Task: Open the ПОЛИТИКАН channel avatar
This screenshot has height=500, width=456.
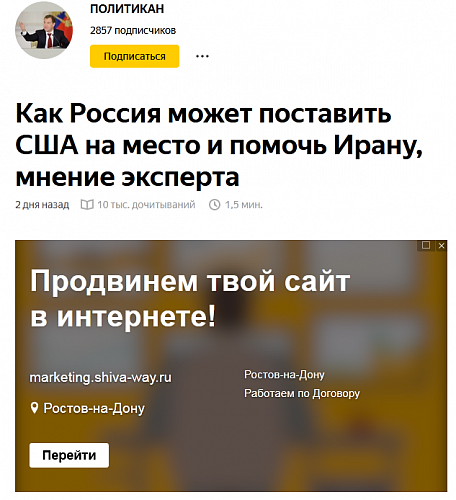Action: point(44,30)
